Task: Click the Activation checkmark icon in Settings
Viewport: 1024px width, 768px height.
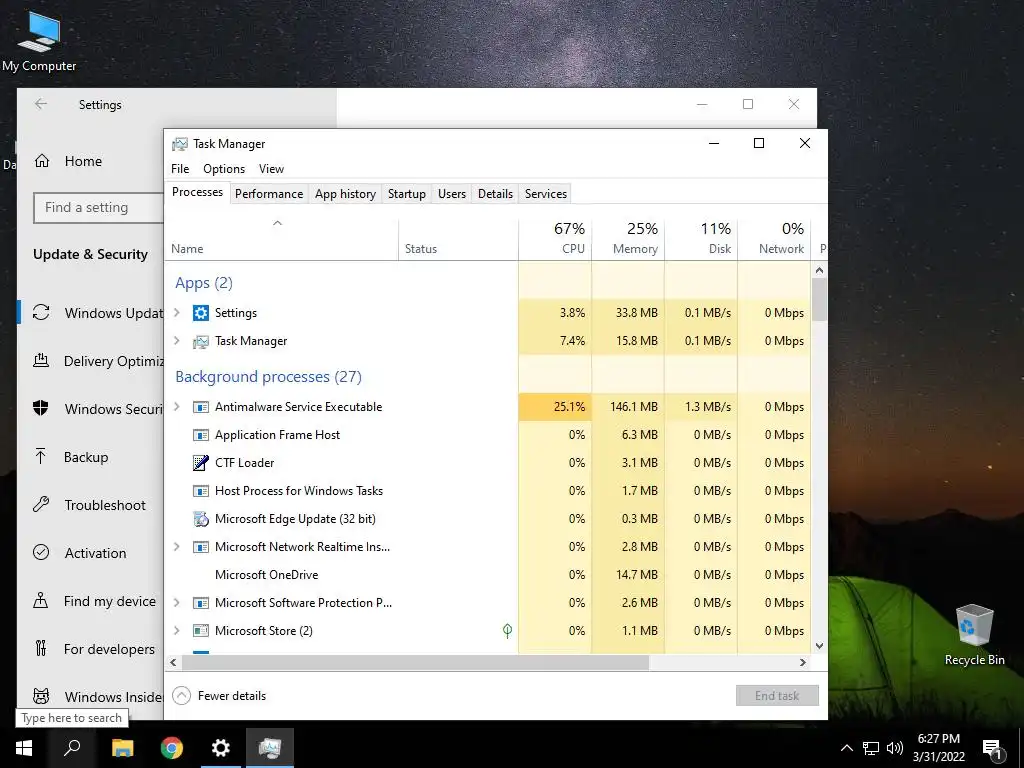Action: coord(41,552)
